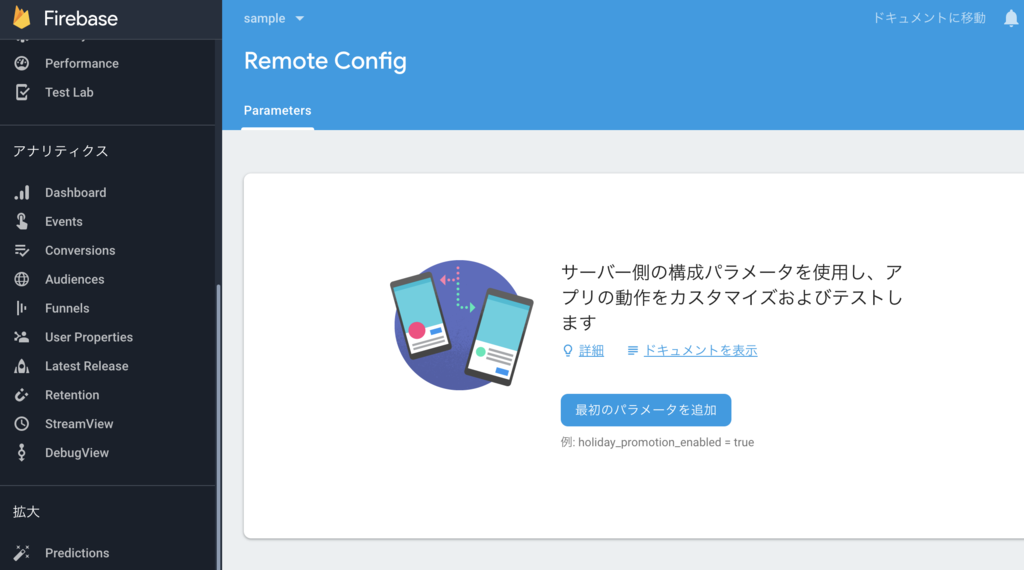
Task: Click the Firebase title text
Action: coord(81,18)
